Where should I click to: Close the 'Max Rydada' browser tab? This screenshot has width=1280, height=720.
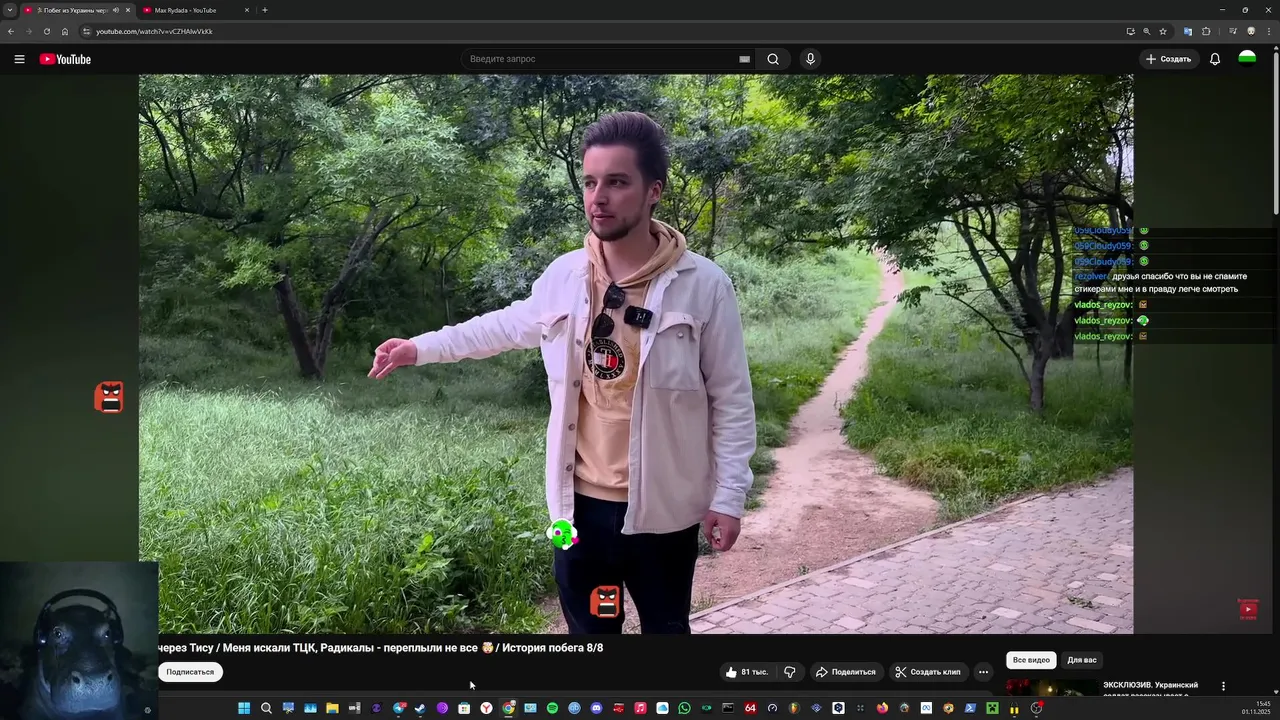(247, 10)
